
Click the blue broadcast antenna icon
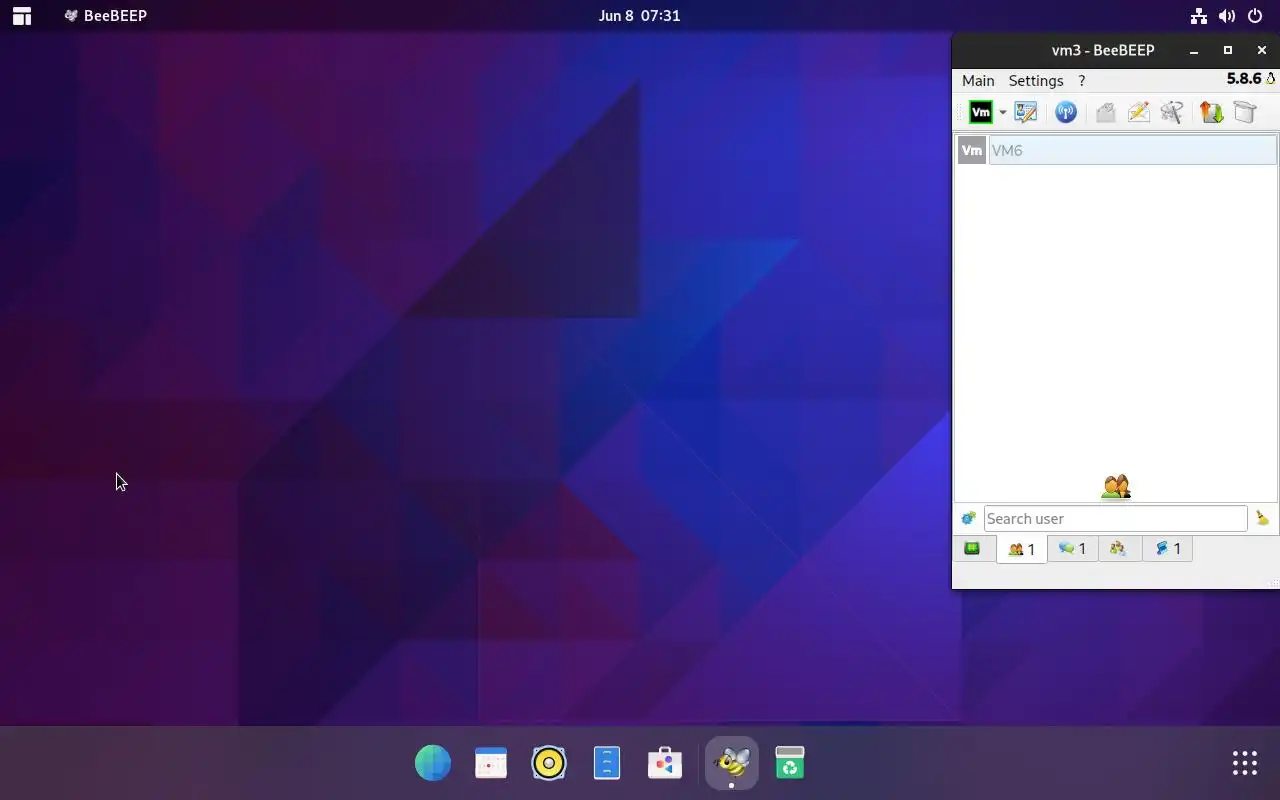pos(1066,112)
